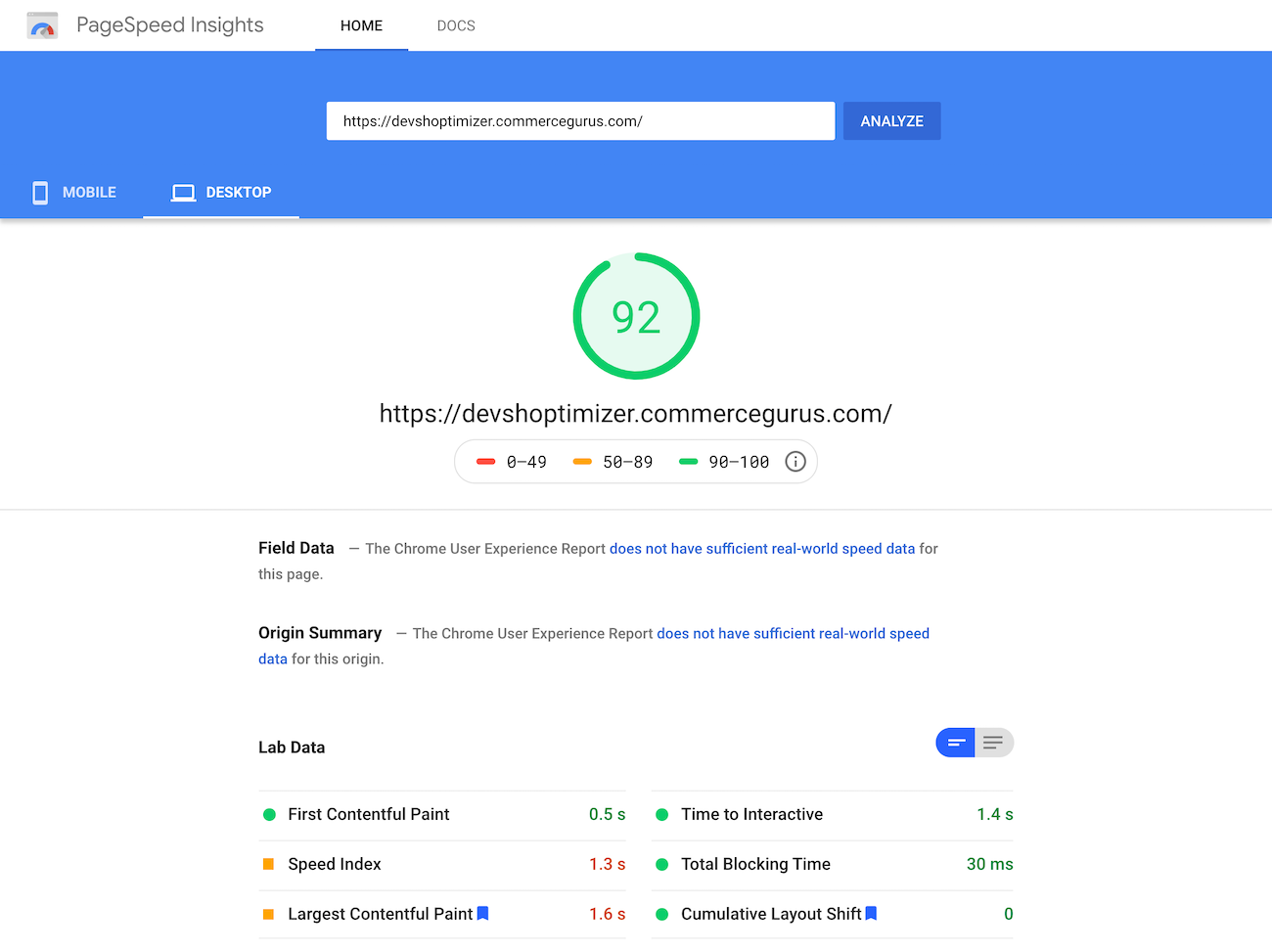This screenshot has height=952, width=1272.
Task: Click the Total Blocking Time label
Action: tap(755, 864)
